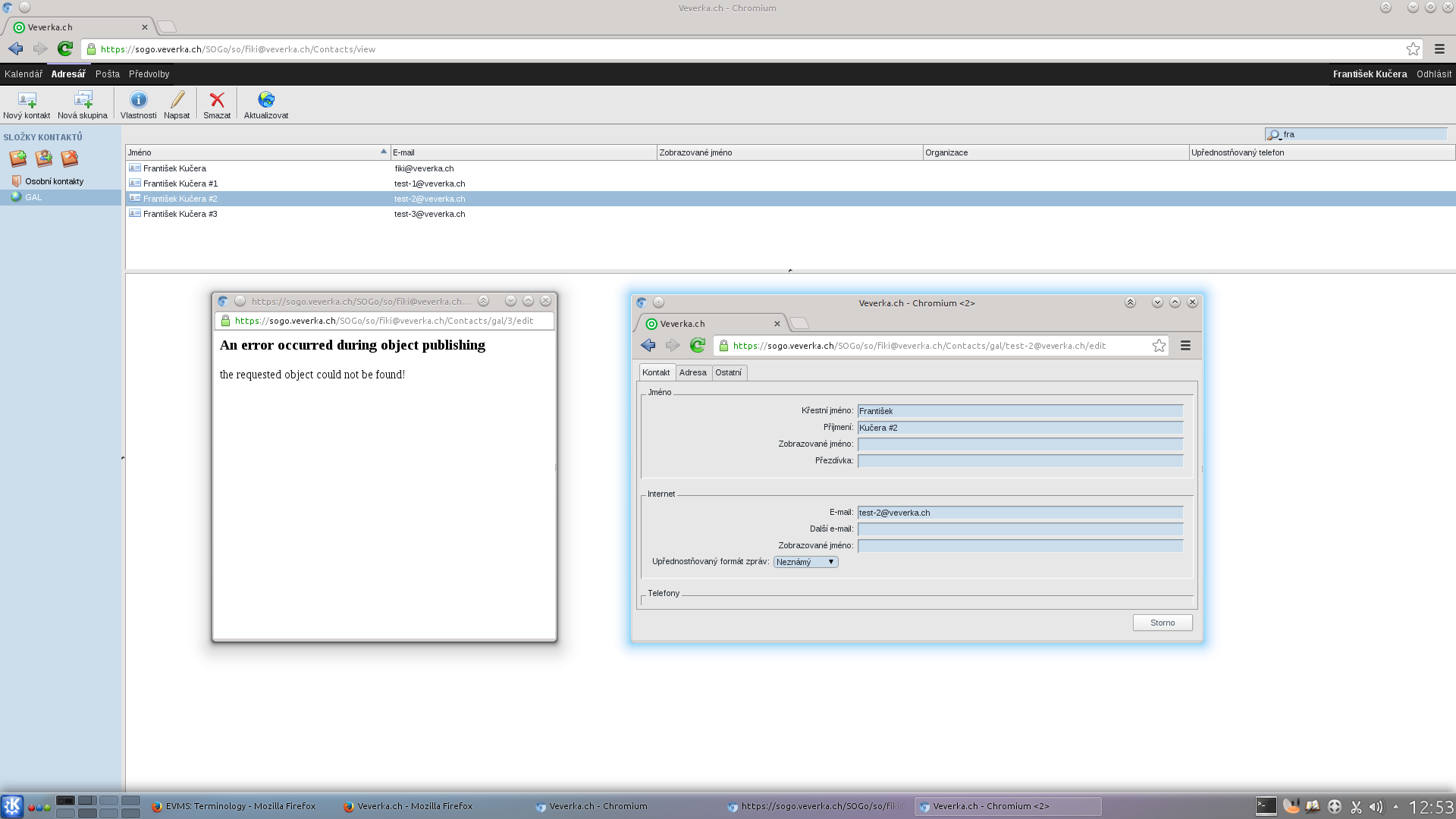Open the Chromium menu in the edit window

1185,346
